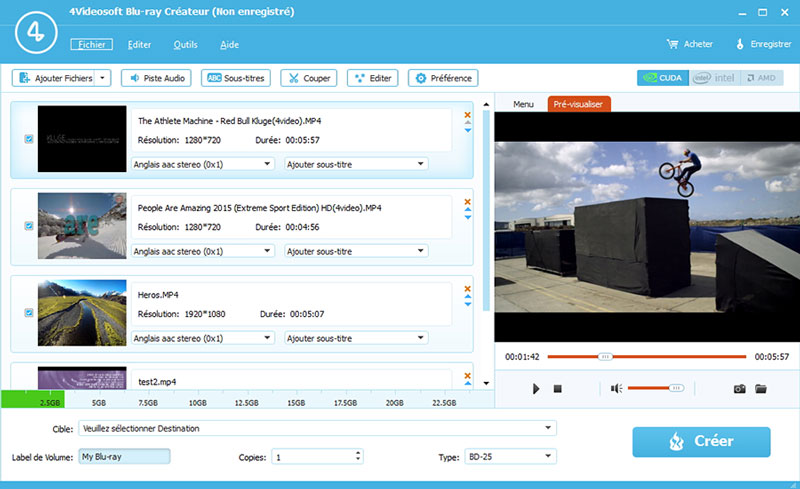Remove test2.mp4 with orange X
800x489 pixels.
pyautogui.click(x=467, y=376)
